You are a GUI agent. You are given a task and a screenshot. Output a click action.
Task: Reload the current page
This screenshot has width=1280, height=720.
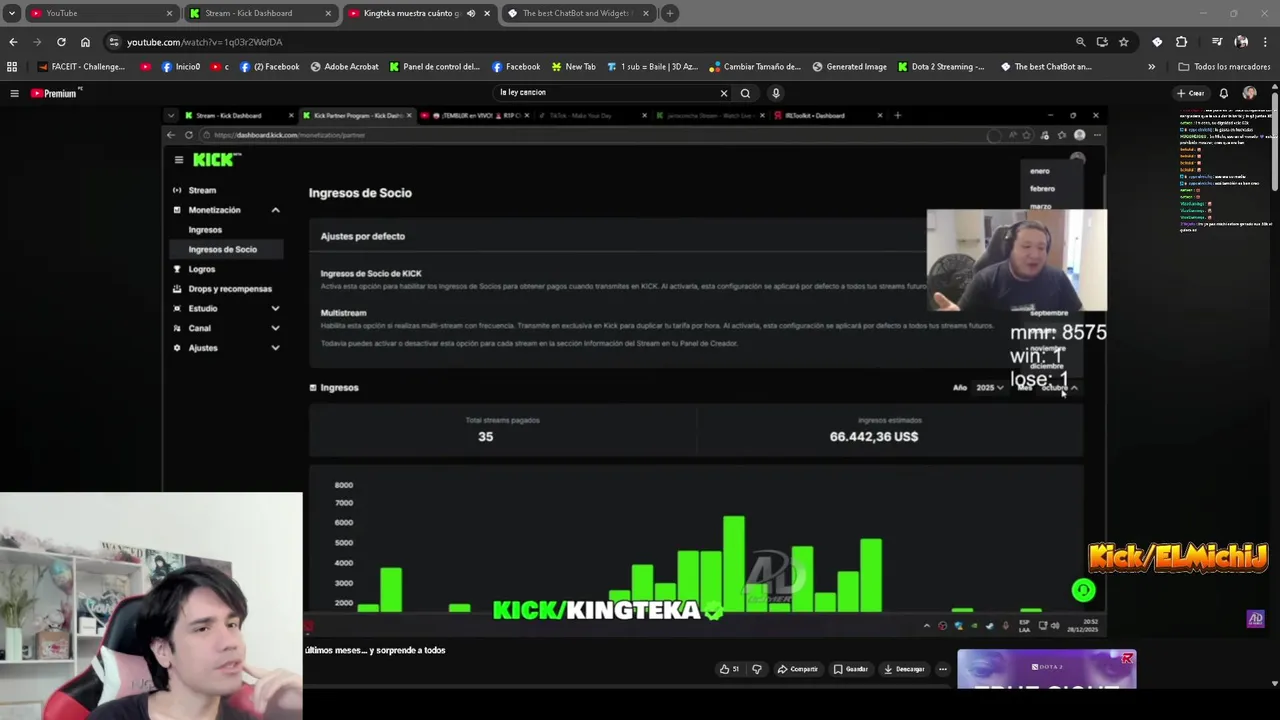[61, 42]
